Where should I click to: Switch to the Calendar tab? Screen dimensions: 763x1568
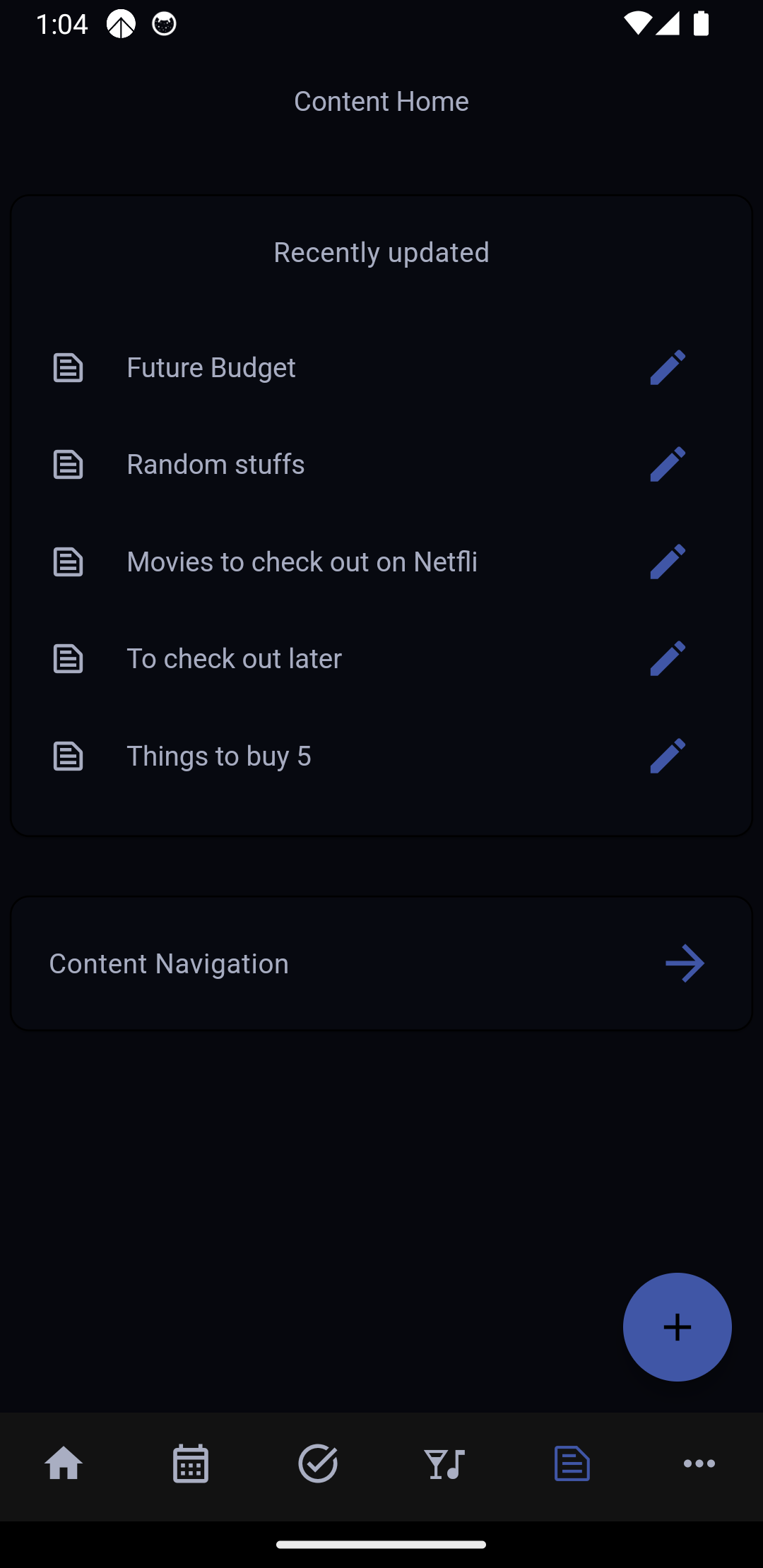point(191,1463)
